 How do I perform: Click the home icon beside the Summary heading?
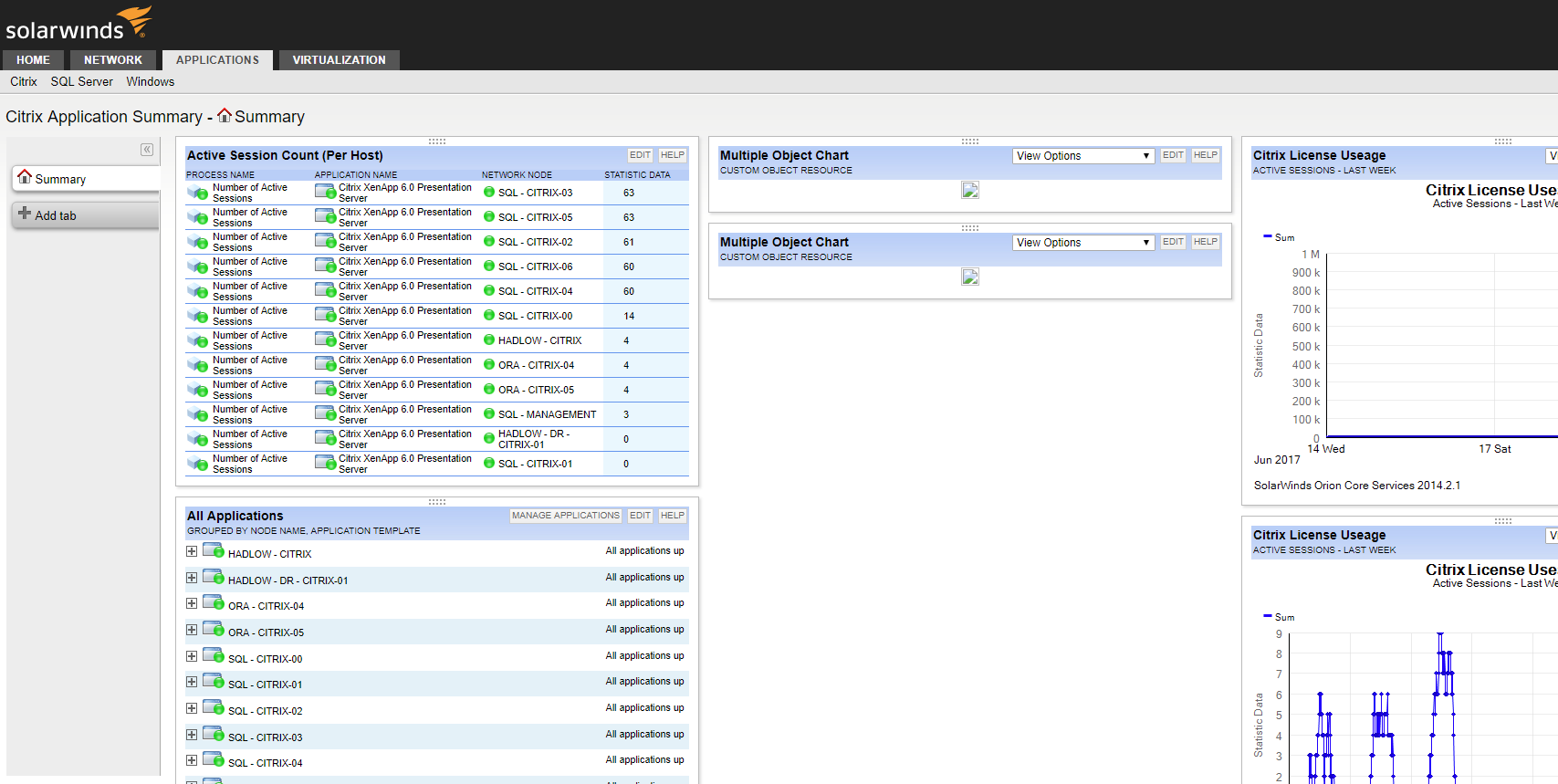pyautogui.click(x=225, y=116)
